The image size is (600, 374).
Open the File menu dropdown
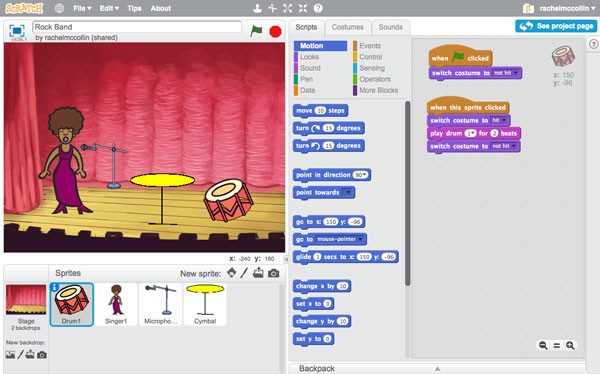(x=82, y=8)
